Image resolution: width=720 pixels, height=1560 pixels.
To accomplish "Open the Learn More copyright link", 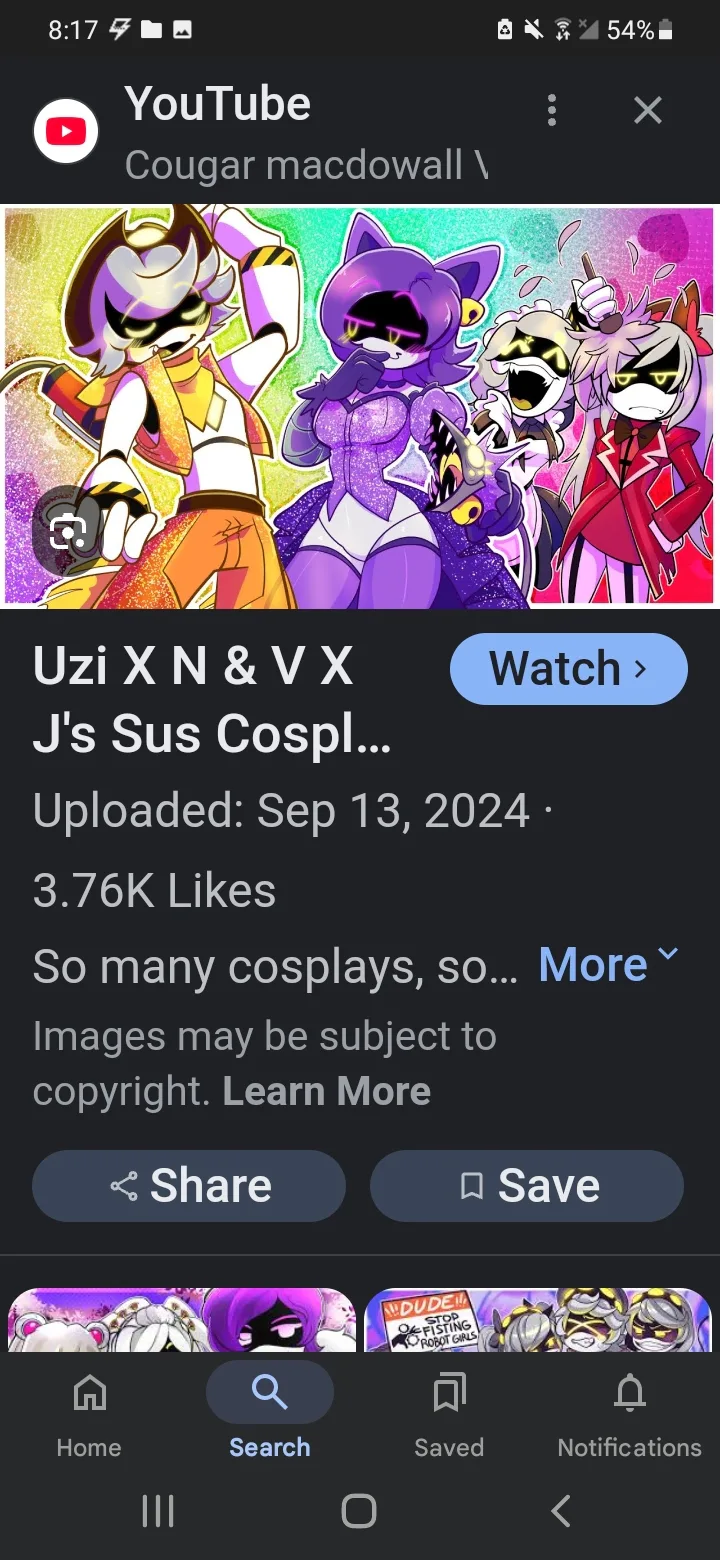I will [326, 1091].
